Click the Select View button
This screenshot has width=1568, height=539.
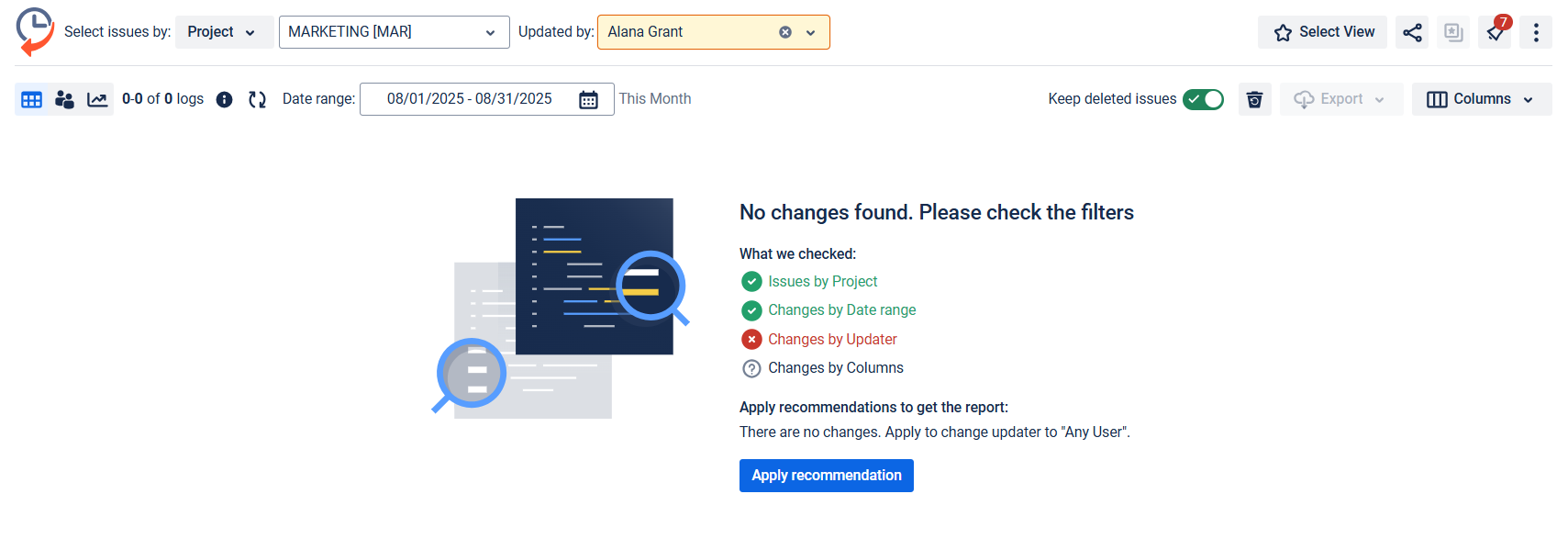click(1322, 32)
